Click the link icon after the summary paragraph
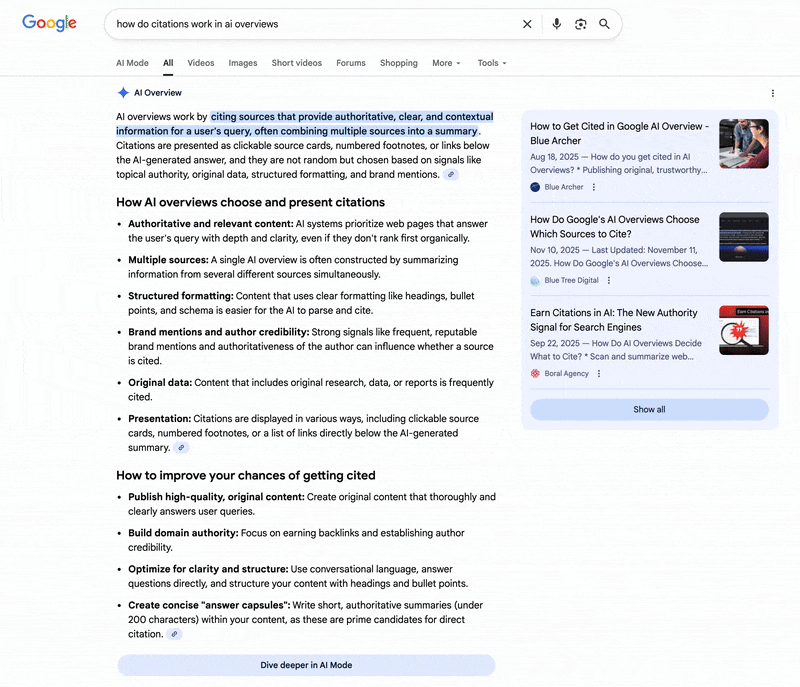800x687 pixels. tap(450, 173)
